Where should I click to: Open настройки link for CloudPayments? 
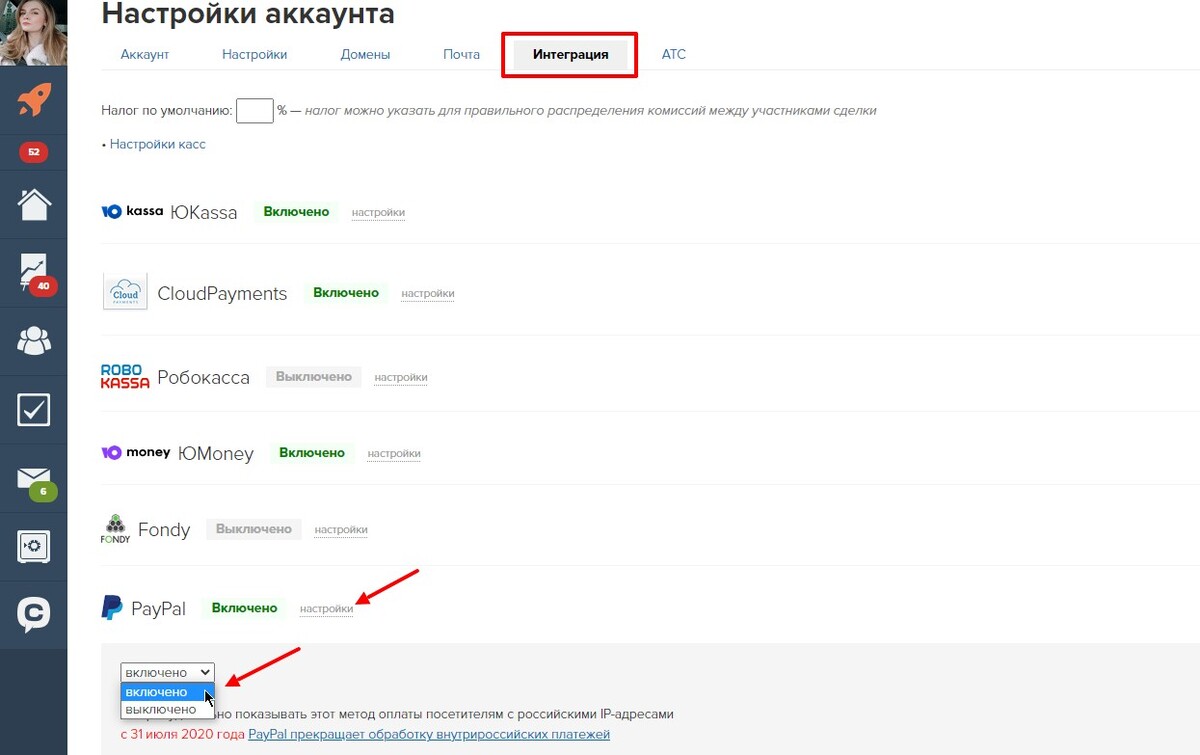(x=428, y=293)
